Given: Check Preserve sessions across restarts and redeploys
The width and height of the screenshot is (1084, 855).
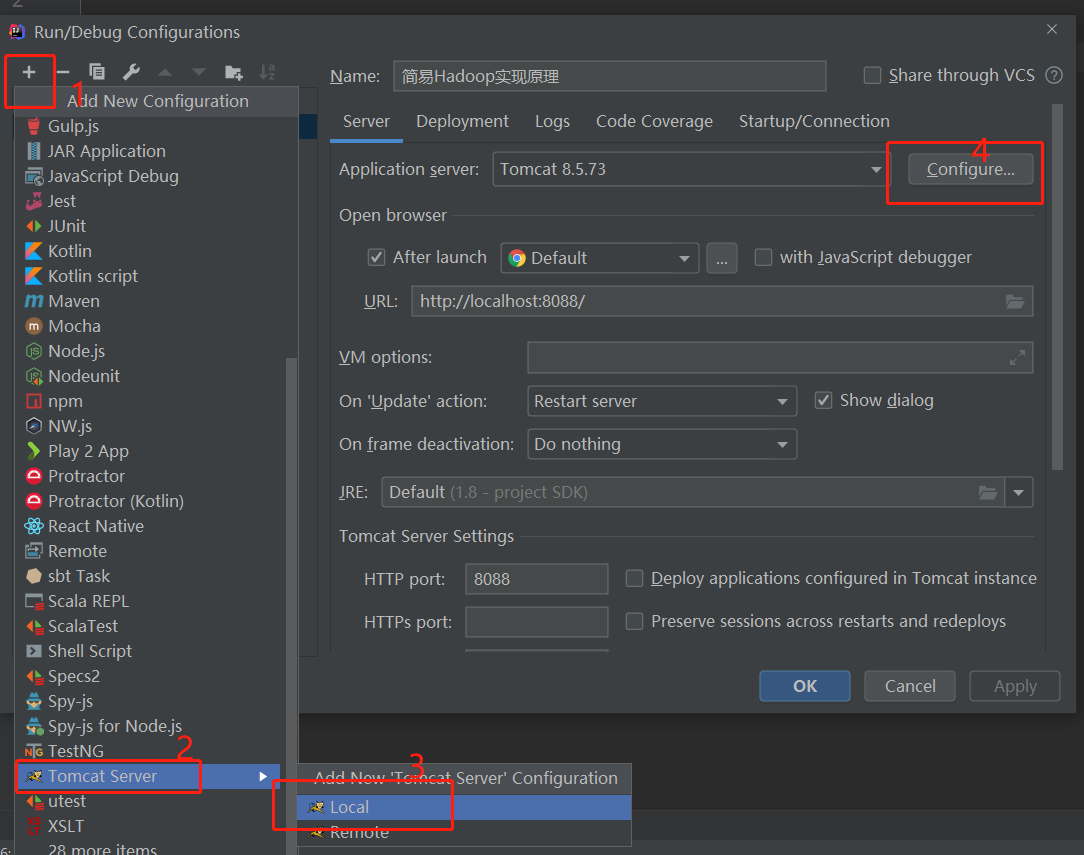Looking at the screenshot, I should click(634, 621).
